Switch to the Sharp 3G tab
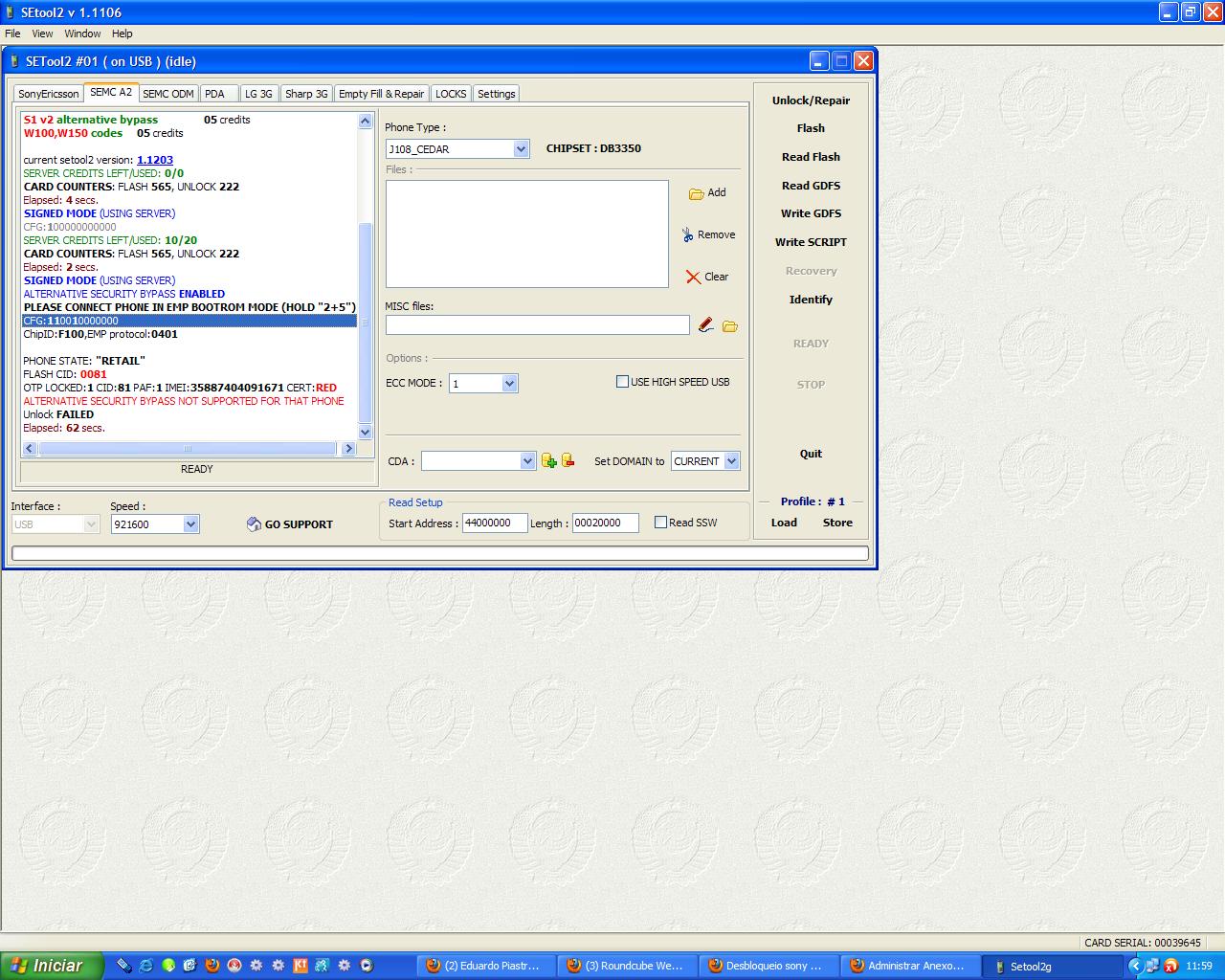 coord(306,94)
